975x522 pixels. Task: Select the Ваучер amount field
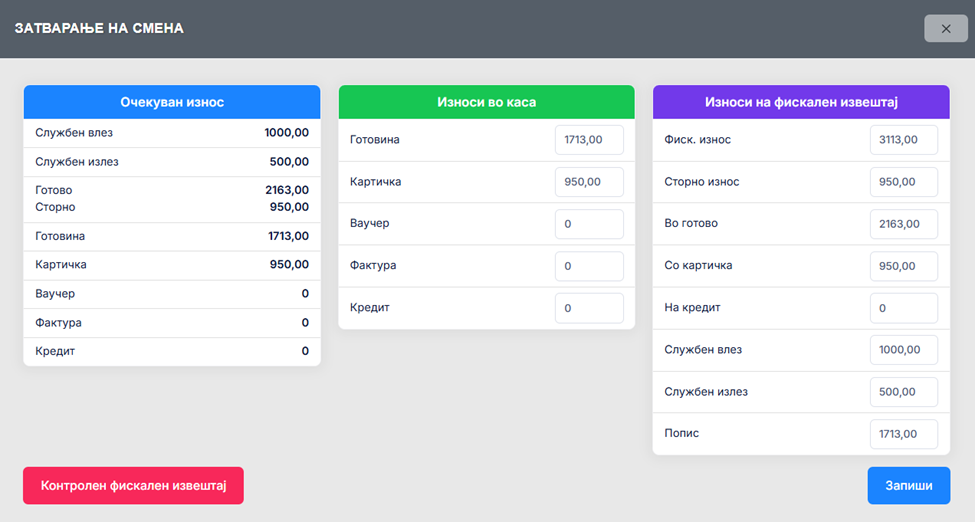tap(589, 224)
